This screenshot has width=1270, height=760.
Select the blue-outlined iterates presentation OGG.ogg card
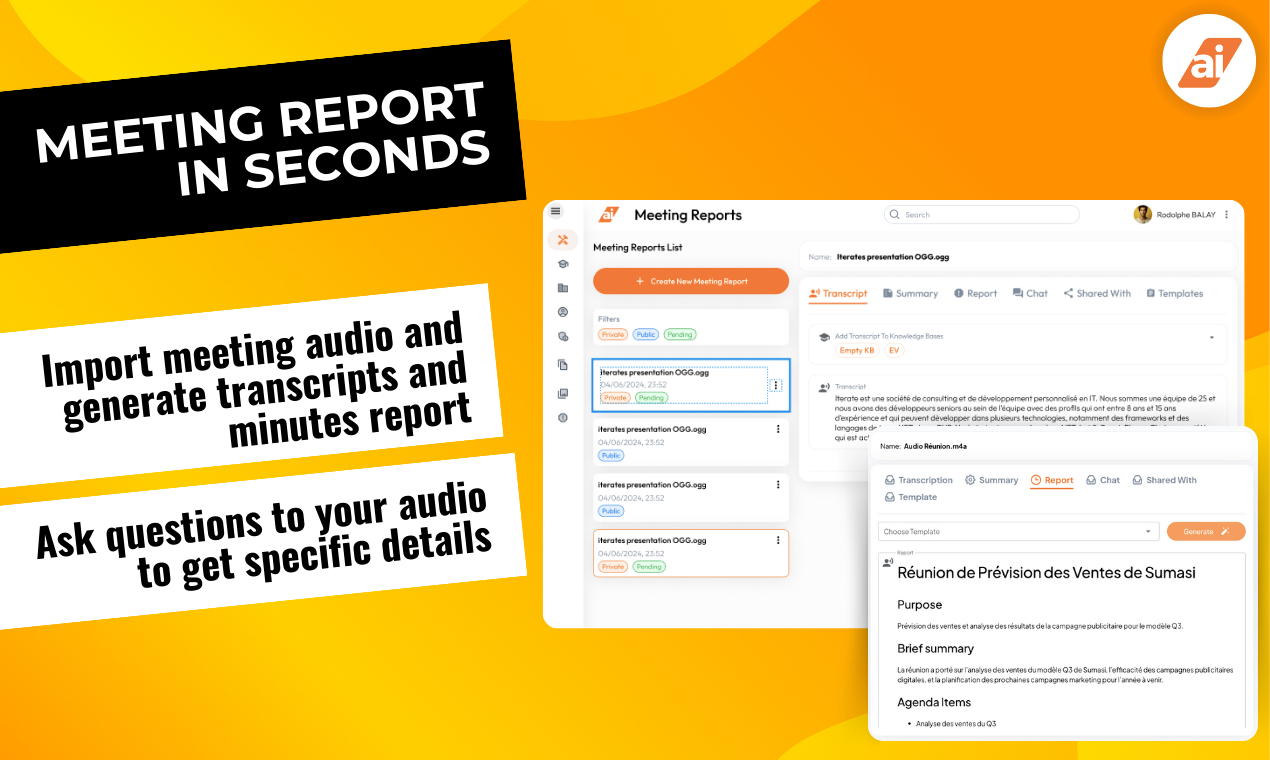pos(691,385)
